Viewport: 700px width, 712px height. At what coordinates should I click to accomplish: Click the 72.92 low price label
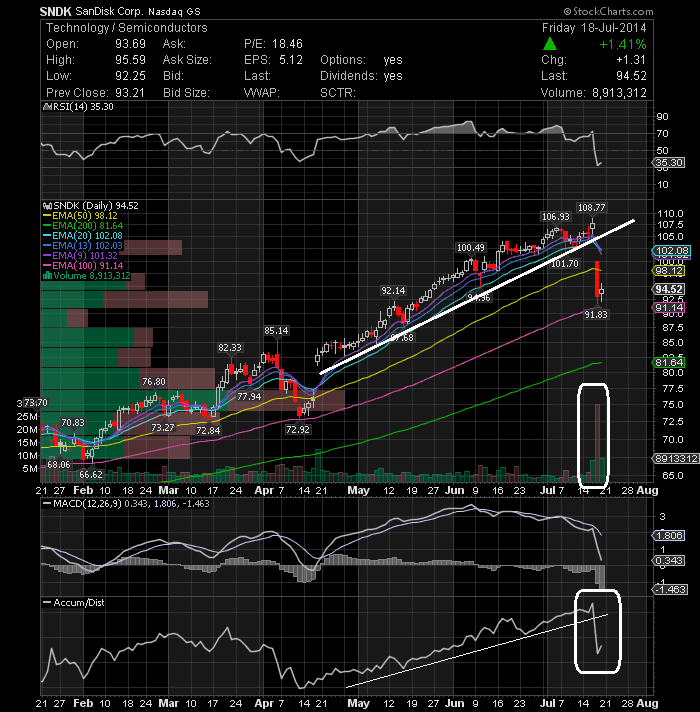298,430
